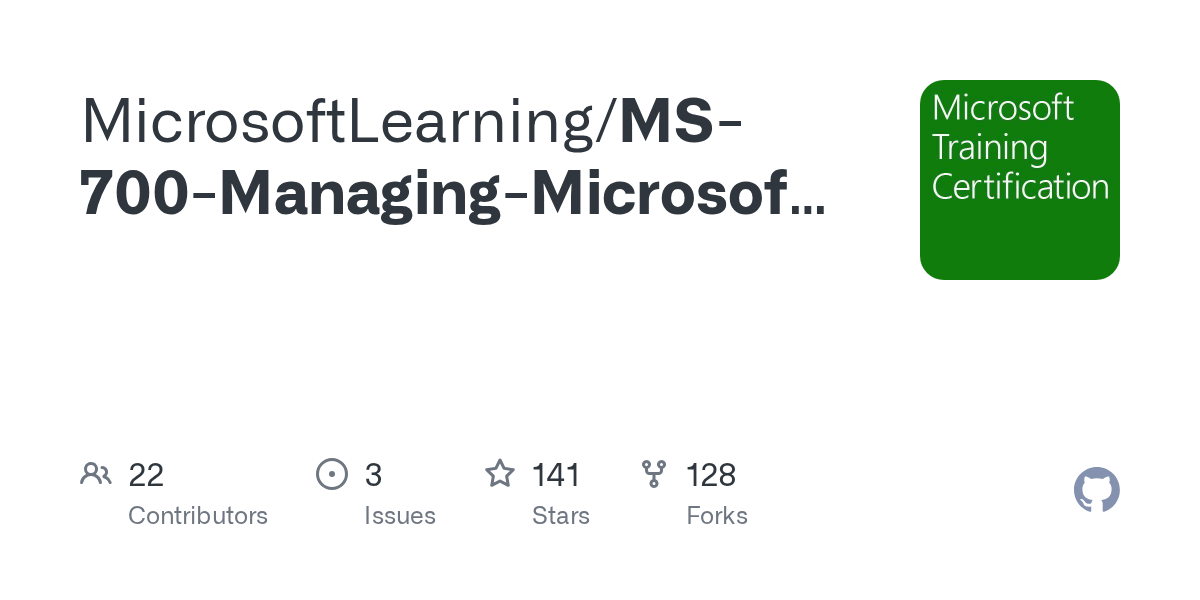1200x600 pixels.
Task: Select the Stars label
Action: click(560, 516)
